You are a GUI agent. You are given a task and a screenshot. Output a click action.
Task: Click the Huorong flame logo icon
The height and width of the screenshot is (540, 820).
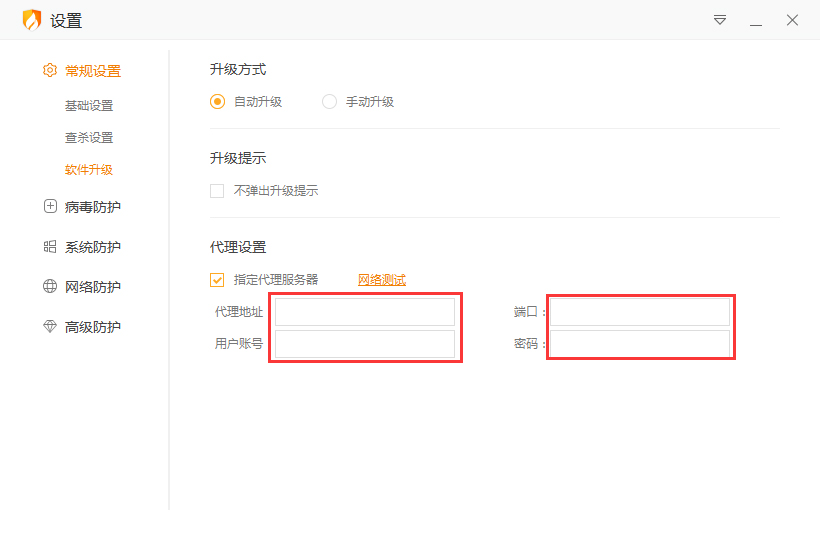32,20
